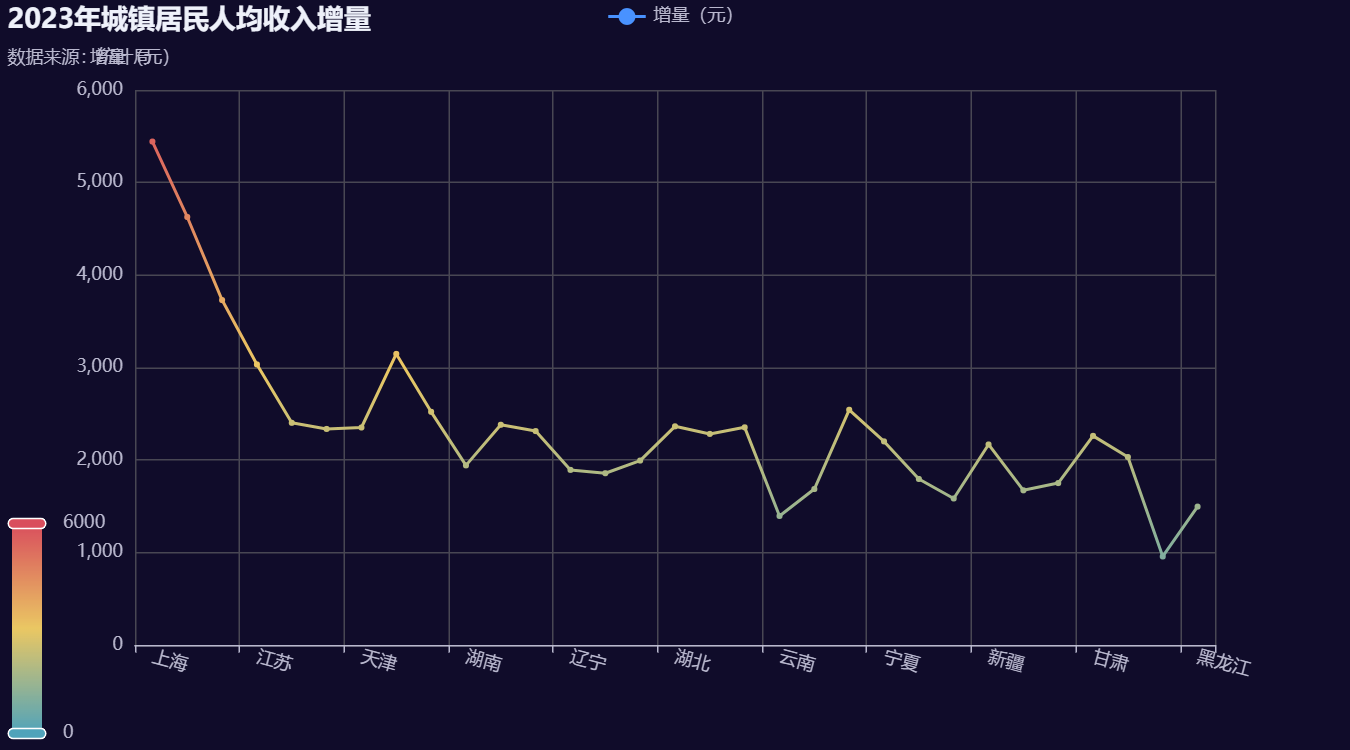The width and height of the screenshot is (1350, 750).
Task: Click the 天津 data point on the line
Action: click(x=361, y=428)
